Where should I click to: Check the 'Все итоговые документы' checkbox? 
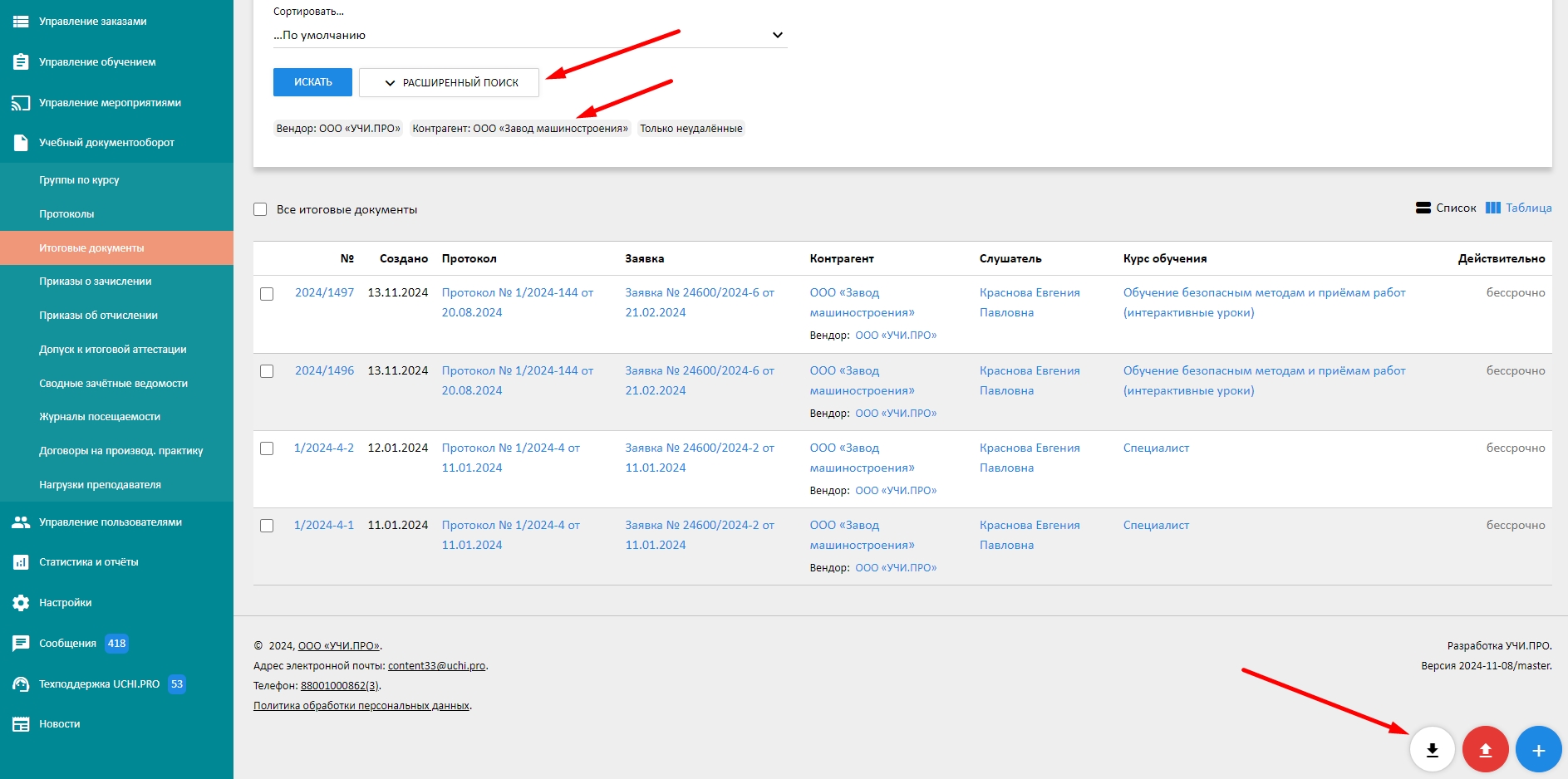[260, 210]
